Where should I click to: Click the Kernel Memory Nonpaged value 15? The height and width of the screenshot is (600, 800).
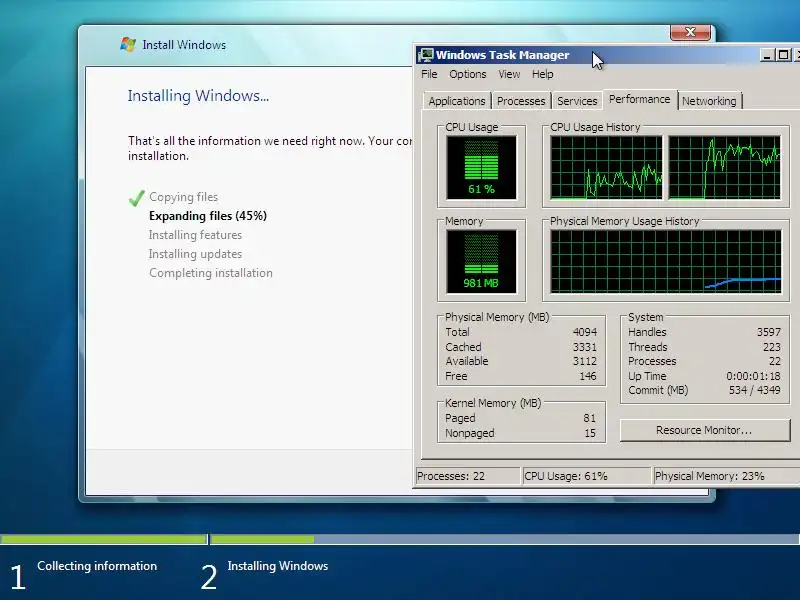590,433
